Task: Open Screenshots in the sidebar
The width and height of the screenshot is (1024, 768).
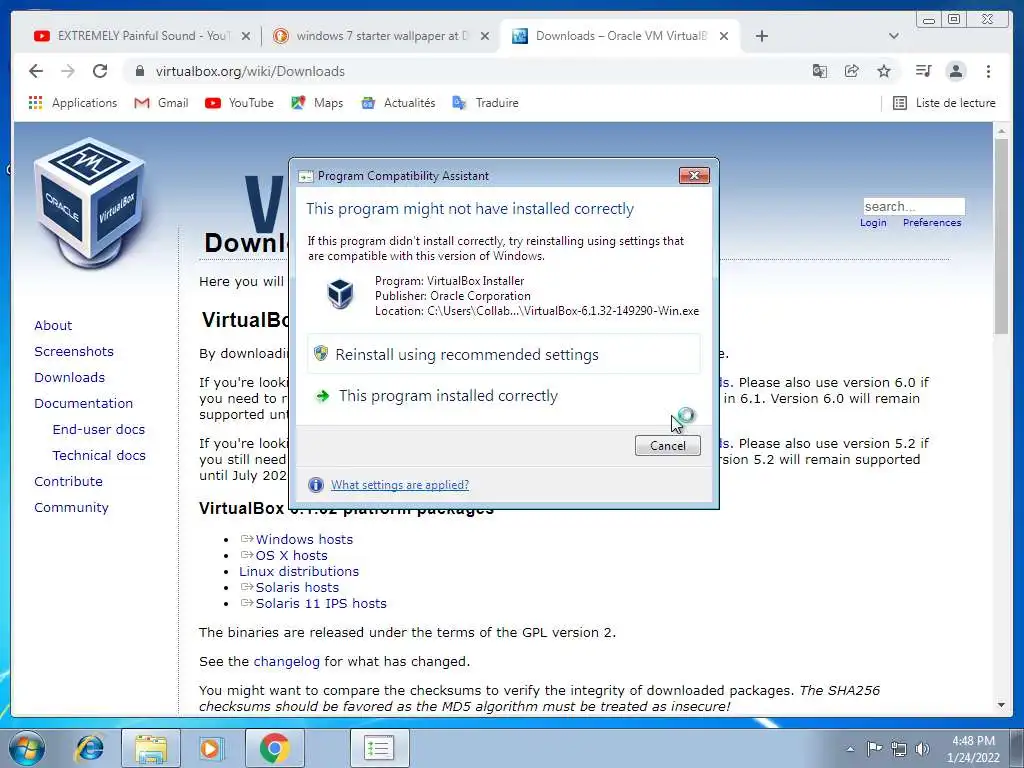Action: point(74,351)
